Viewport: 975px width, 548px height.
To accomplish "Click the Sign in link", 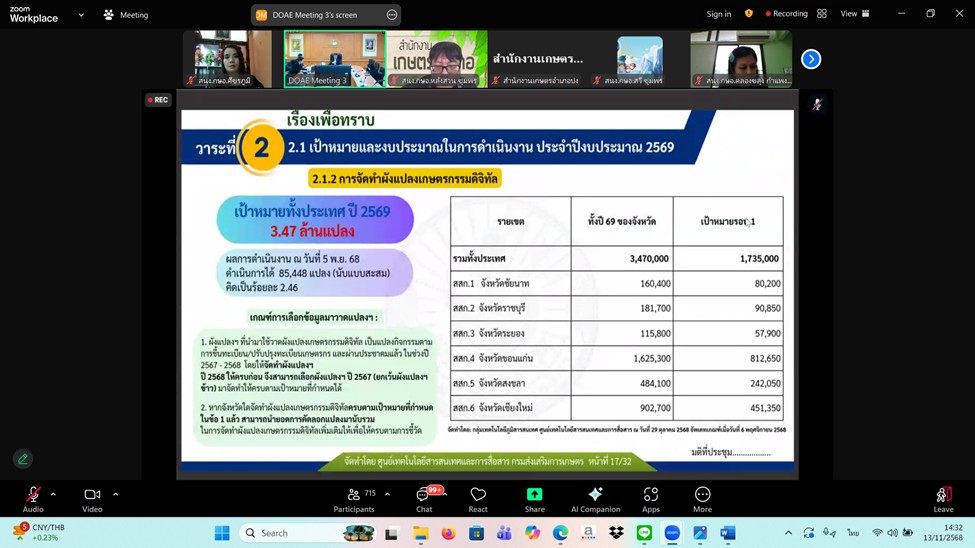I will pyautogui.click(x=718, y=14).
